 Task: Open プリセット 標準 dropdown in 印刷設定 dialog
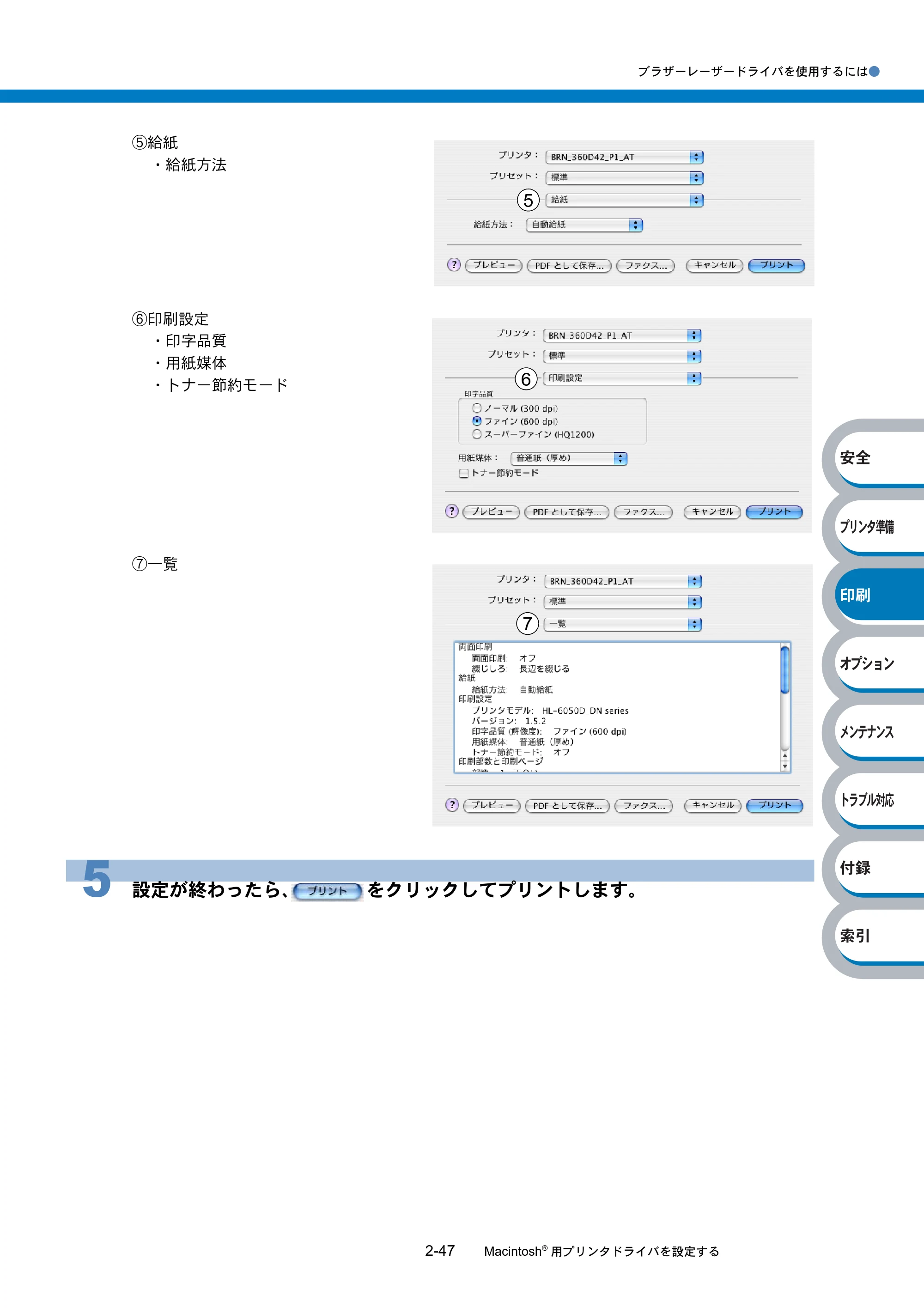[622, 356]
